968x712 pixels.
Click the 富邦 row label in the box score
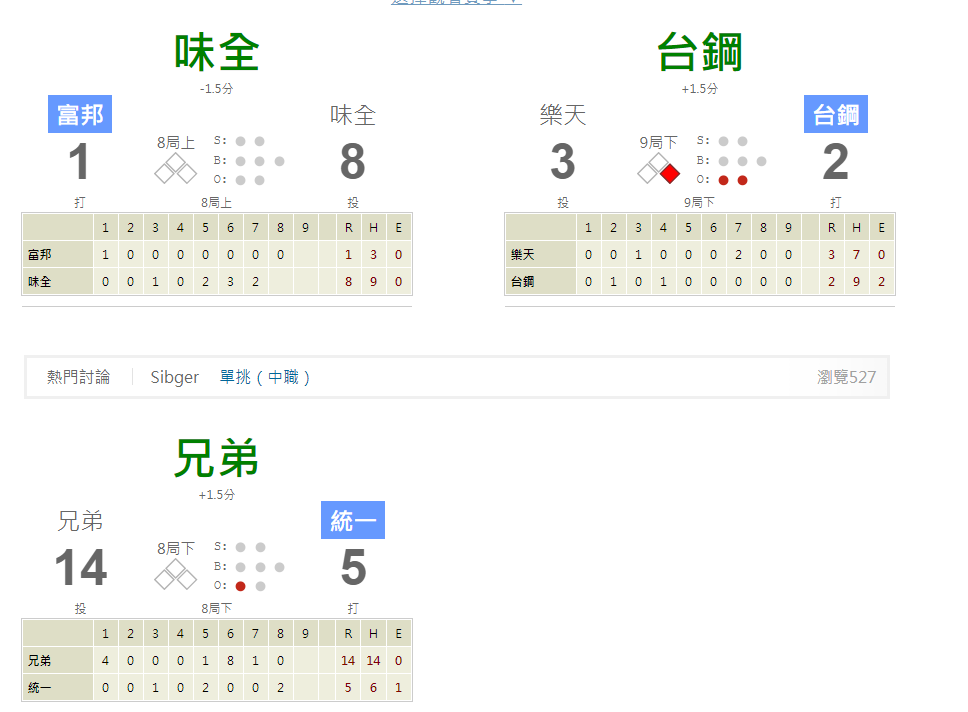pyautogui.click(x=40, y=254)
